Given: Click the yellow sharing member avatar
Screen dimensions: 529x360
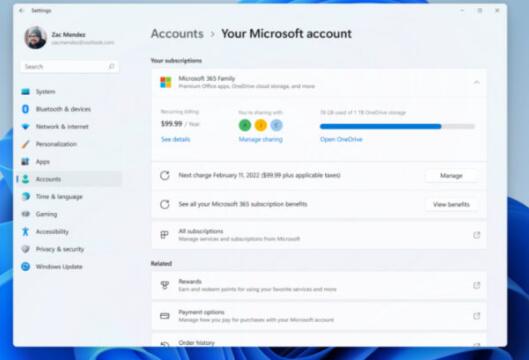Looking at the screenshot, I should pyautogui.click(x=260, y=125).
